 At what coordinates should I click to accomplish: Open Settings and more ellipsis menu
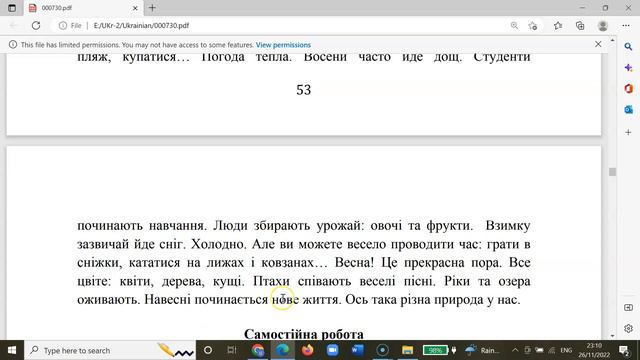coord(626,25)
